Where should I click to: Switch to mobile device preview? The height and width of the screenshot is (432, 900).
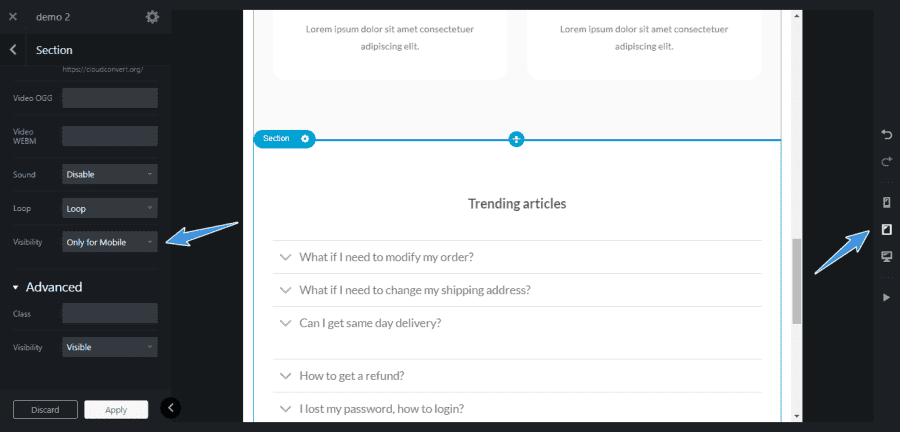(x=886, y=203)
